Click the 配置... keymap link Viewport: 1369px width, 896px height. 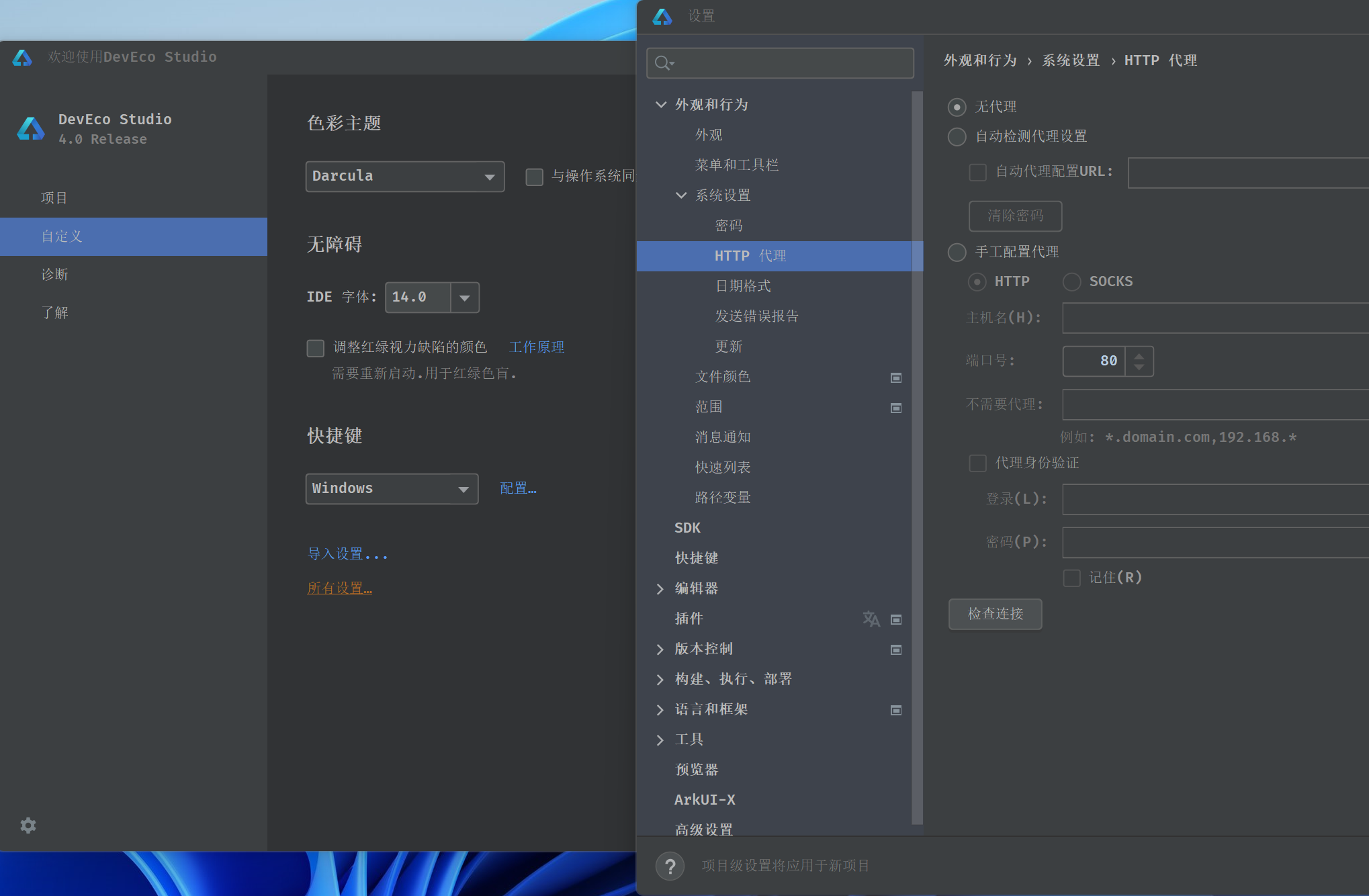[x=518, y=488]
